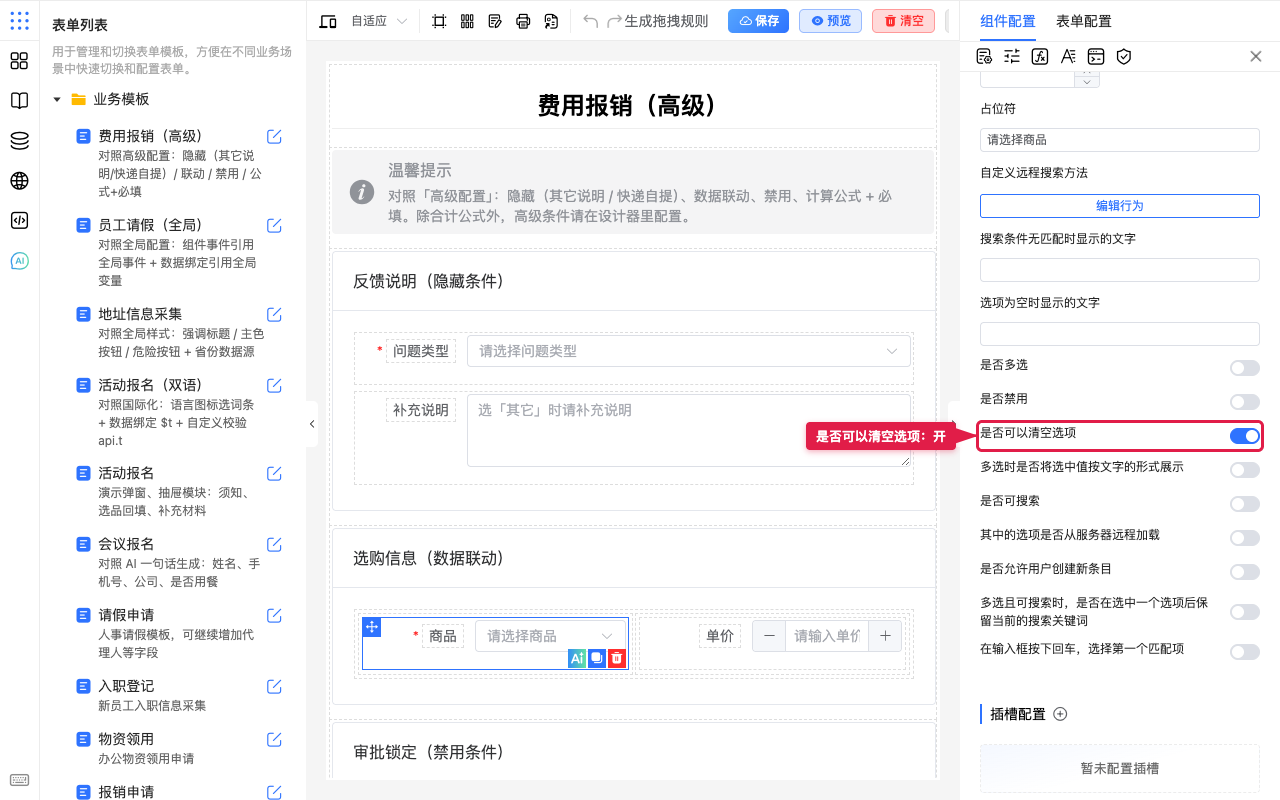Click the shield validation icon in config panel

click(1124, 56)
